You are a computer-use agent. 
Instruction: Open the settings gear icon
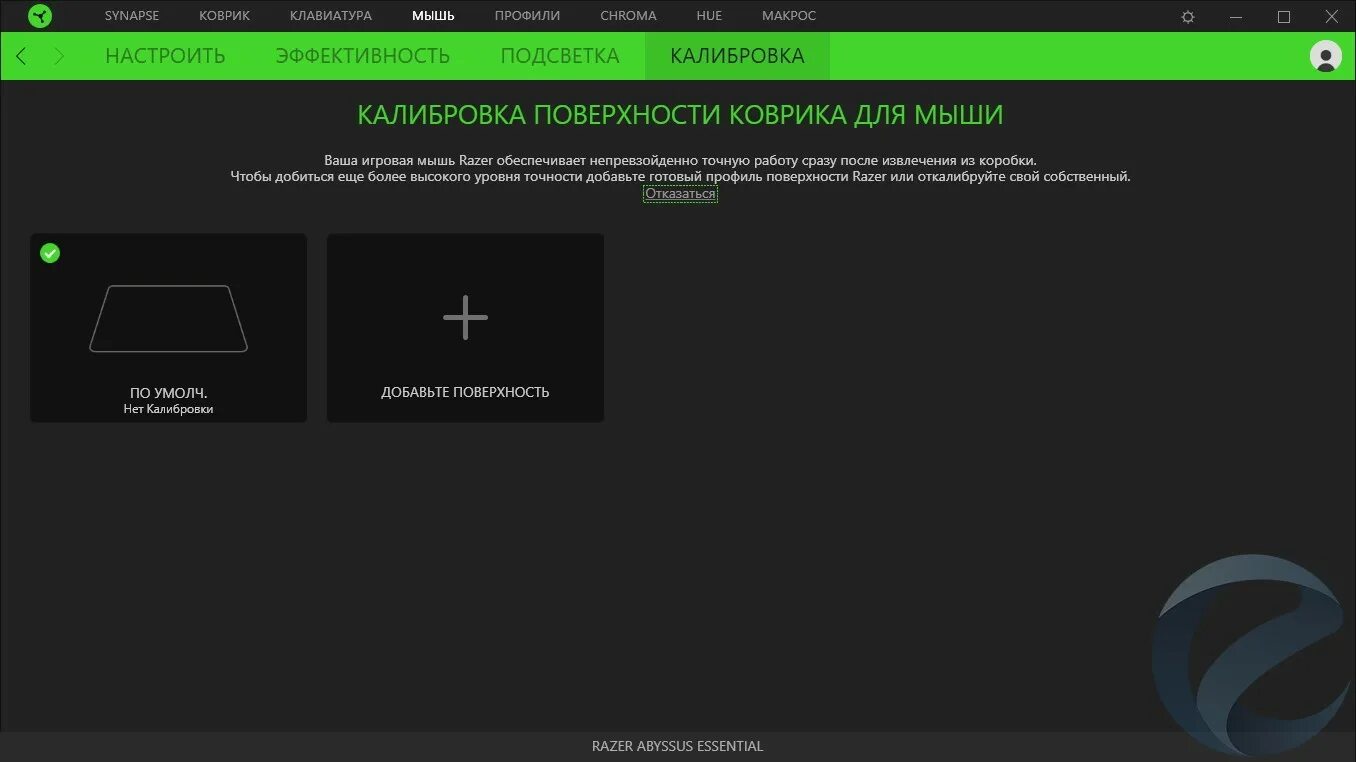click(1188, 17)
